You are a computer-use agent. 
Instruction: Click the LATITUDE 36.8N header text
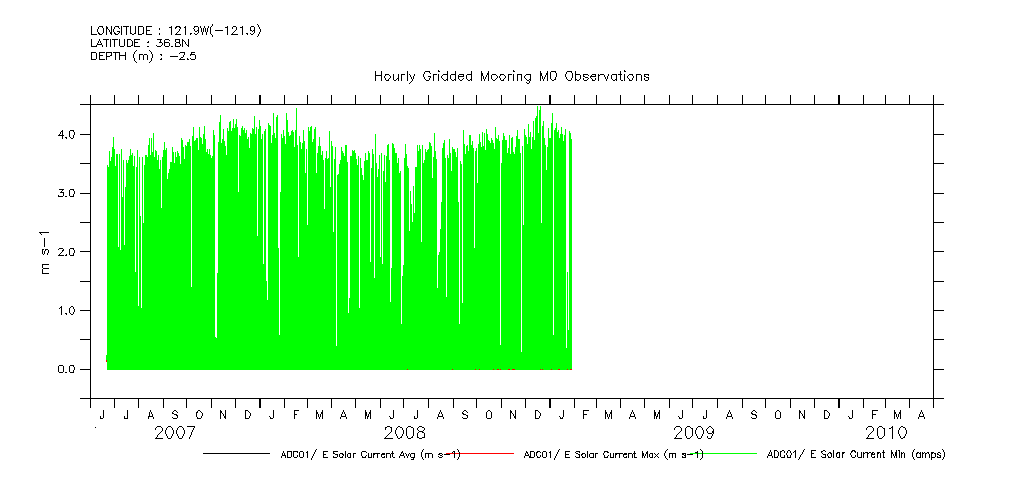click(139, 43)
